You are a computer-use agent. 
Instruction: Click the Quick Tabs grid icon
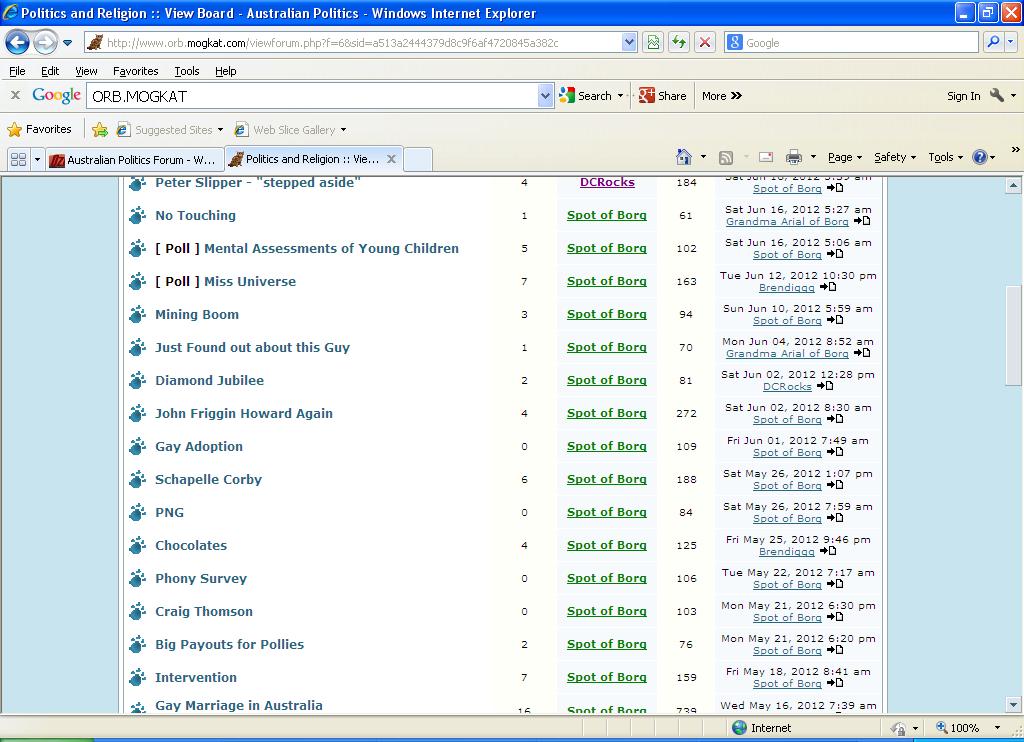[x=18, y=159]
